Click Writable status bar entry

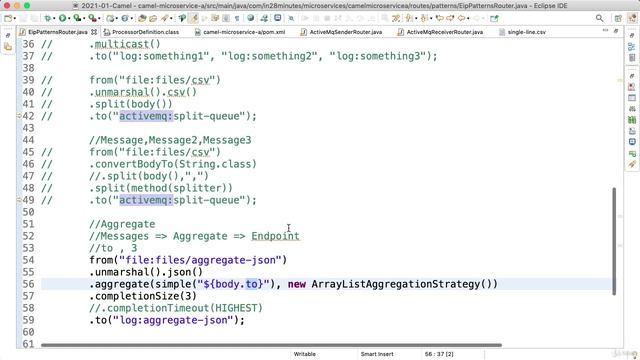(x=304, y=354)
